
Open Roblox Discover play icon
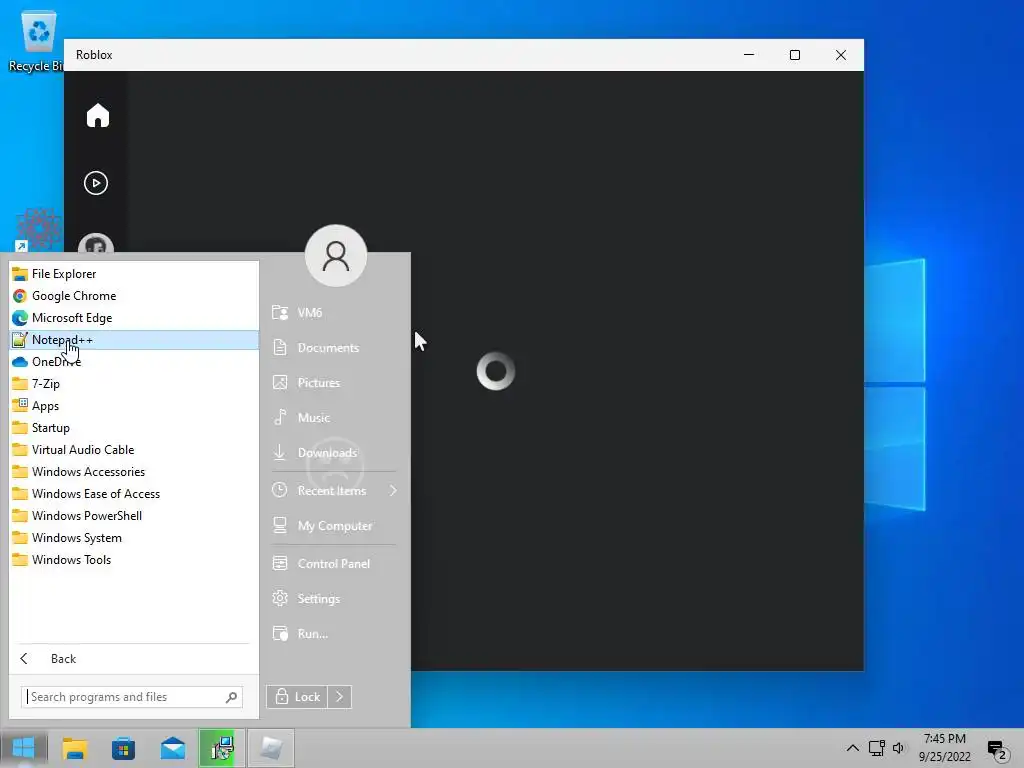click(x=96, y=183)
